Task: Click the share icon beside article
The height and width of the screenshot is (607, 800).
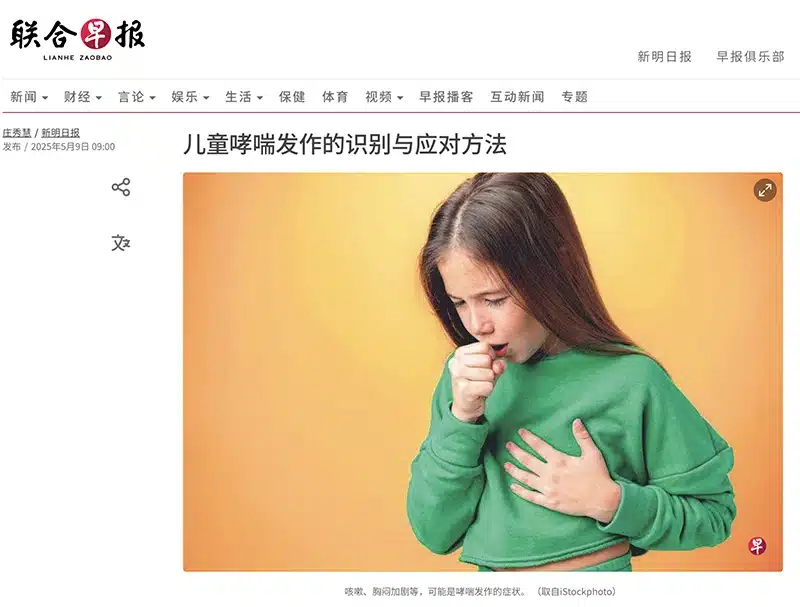Action: [x=121, y=187]
